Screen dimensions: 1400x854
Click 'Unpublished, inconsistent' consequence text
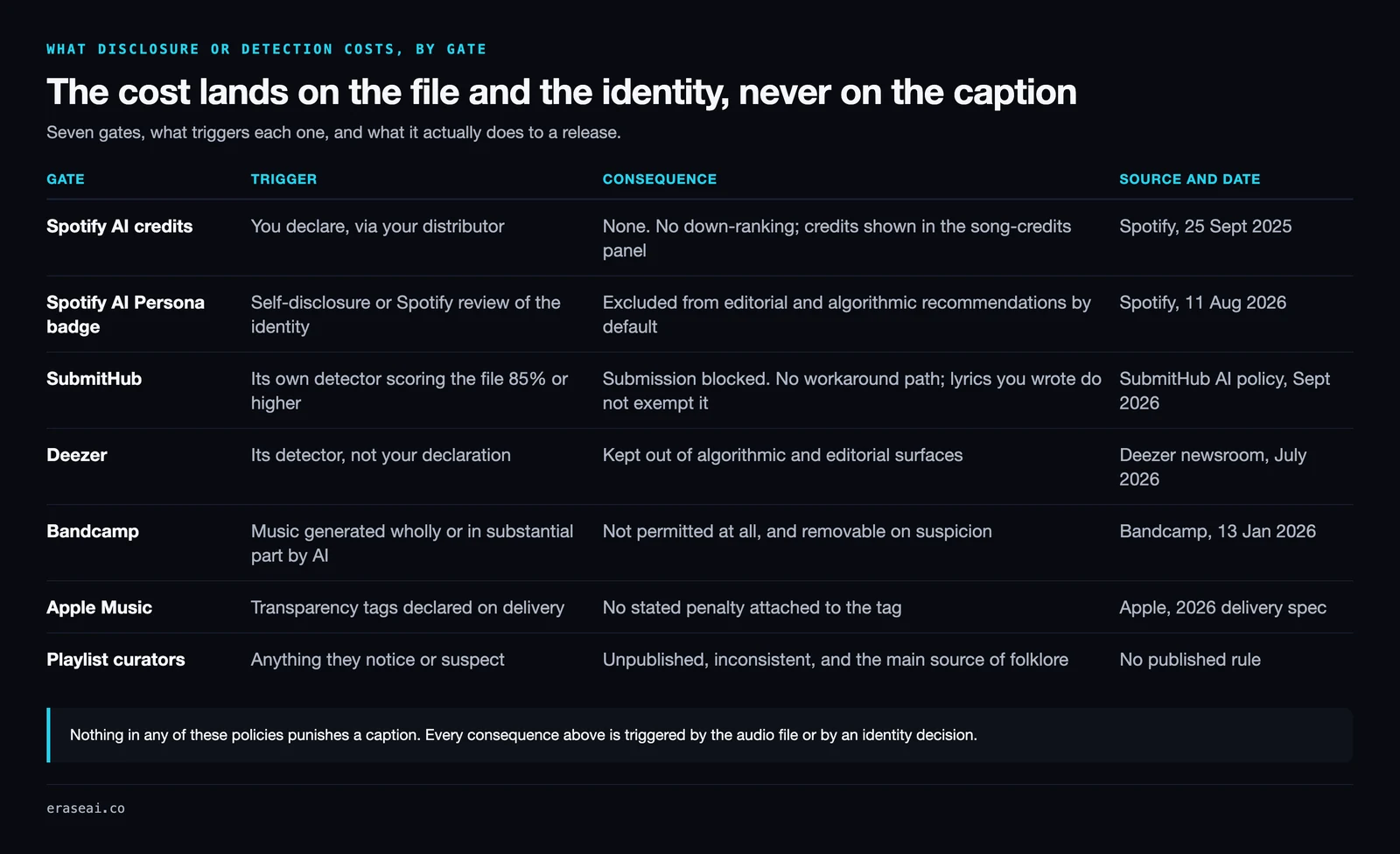tap(836, 660)
